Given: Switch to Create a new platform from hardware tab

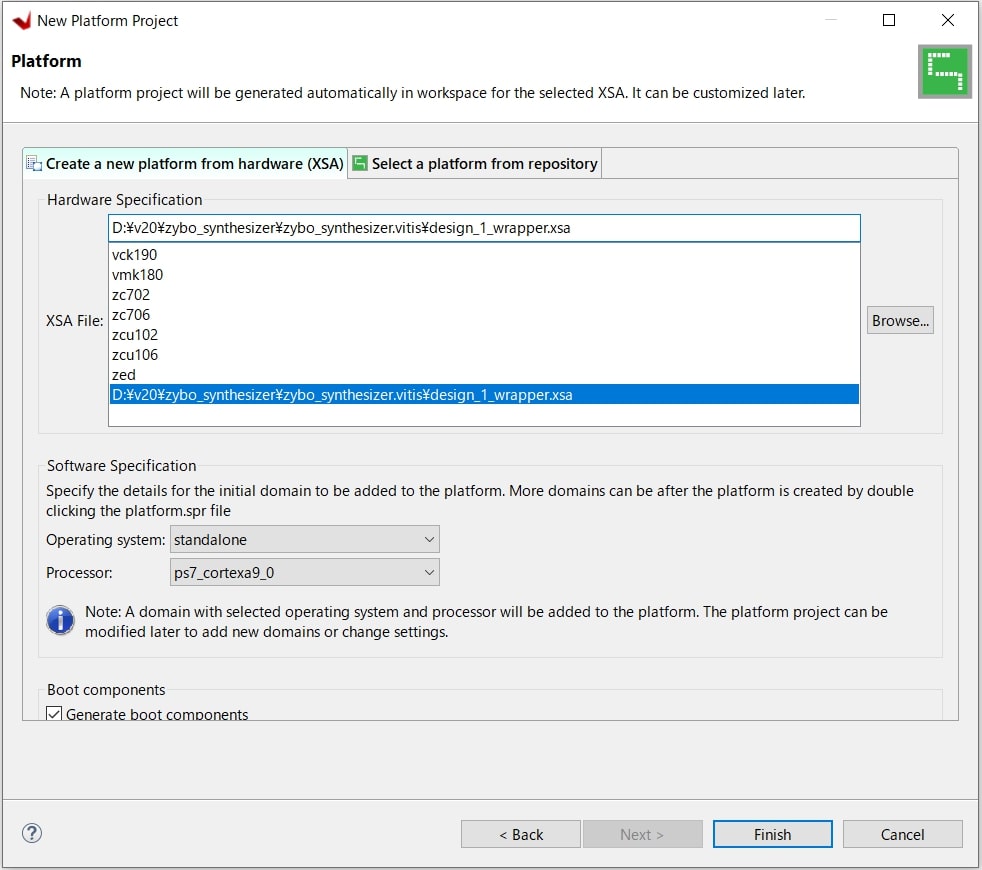Looking at the screenshot, I should pyautogui.click(x=185, y=163).
